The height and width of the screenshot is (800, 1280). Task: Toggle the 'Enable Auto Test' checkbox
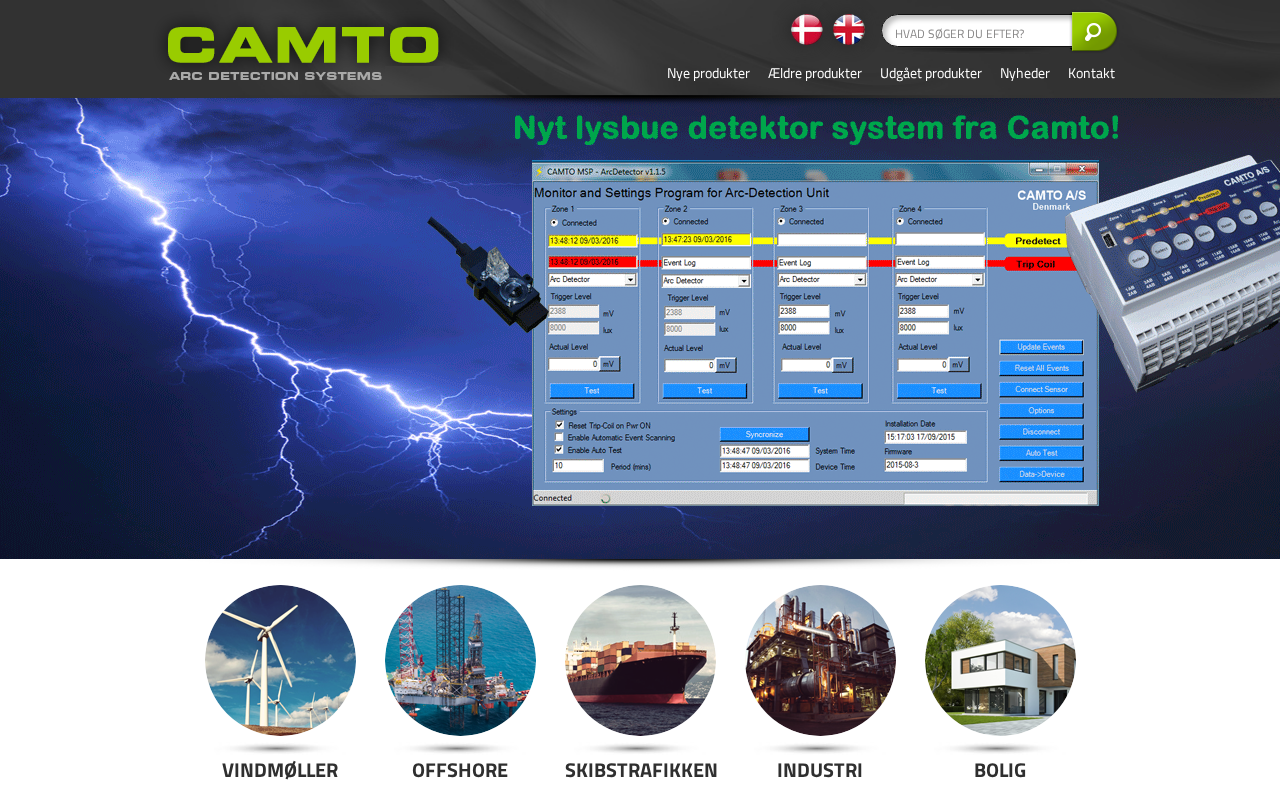[x=560, y=450]
